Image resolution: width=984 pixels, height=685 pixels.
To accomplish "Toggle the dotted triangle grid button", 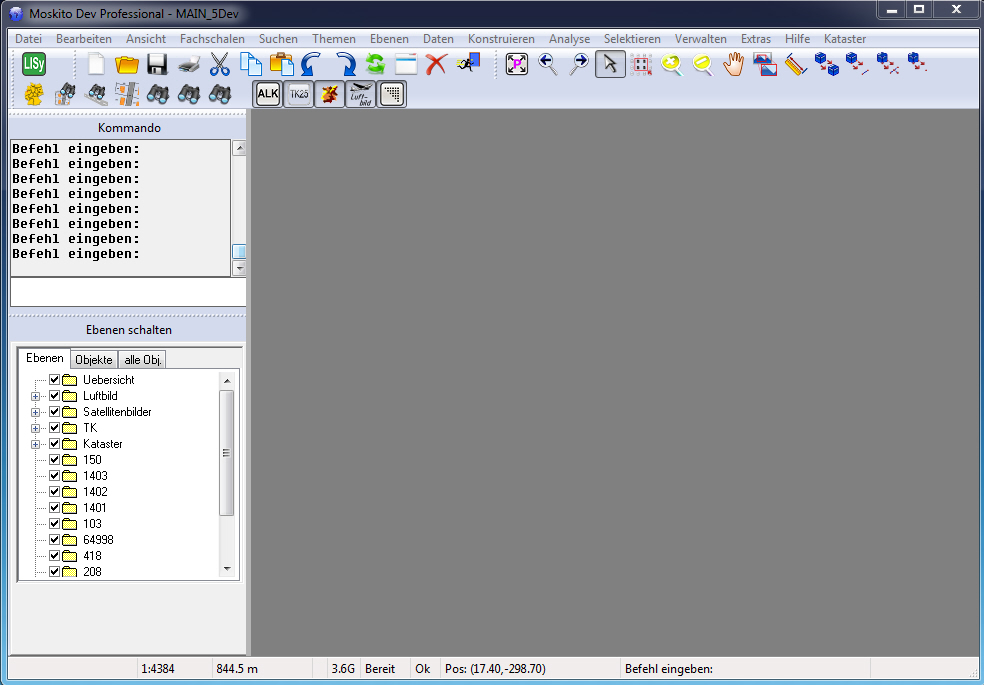I will coord(392,94).
